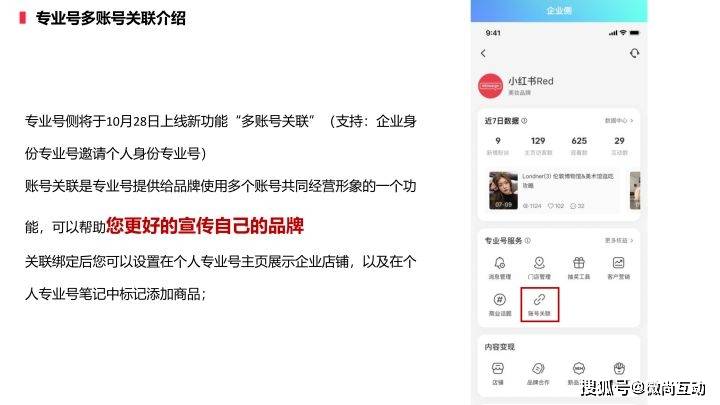The width and height of the screenshot is (720, 405).
Task: Open 消息管理 bell icon
Action: click(500, 263)
